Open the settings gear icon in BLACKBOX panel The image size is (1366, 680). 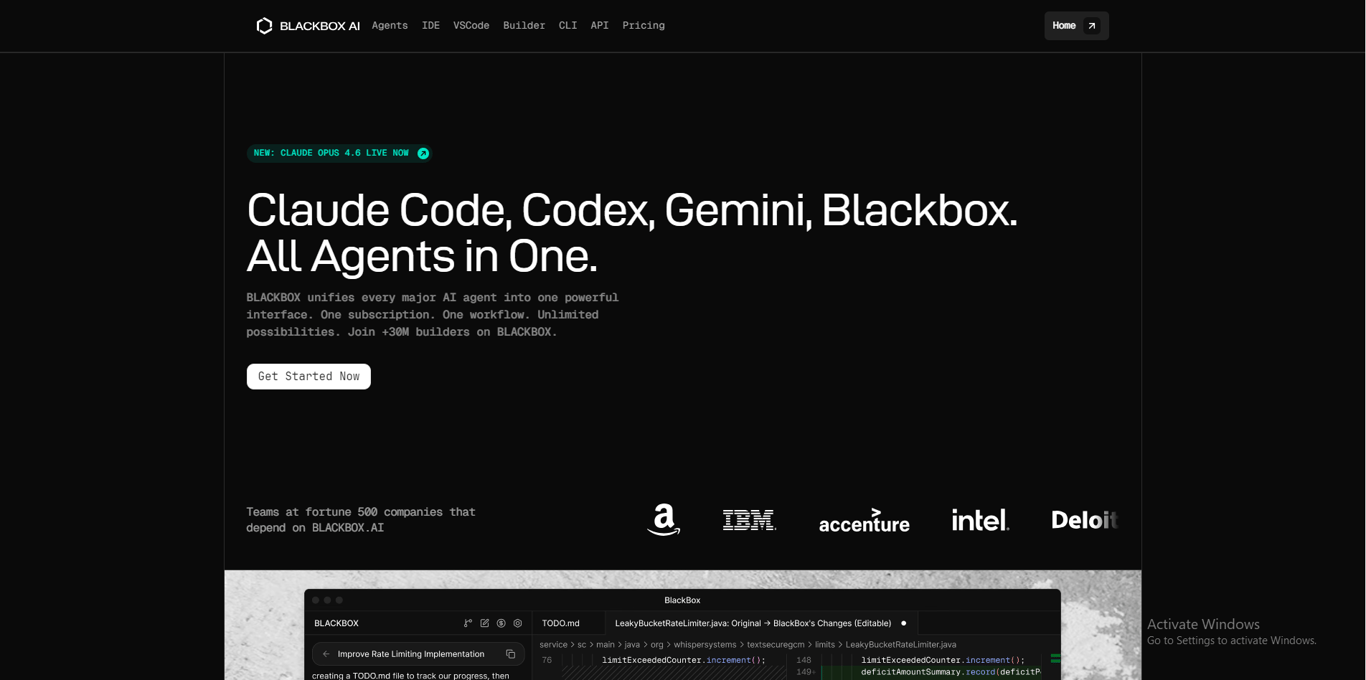click(x=518, y=623)
